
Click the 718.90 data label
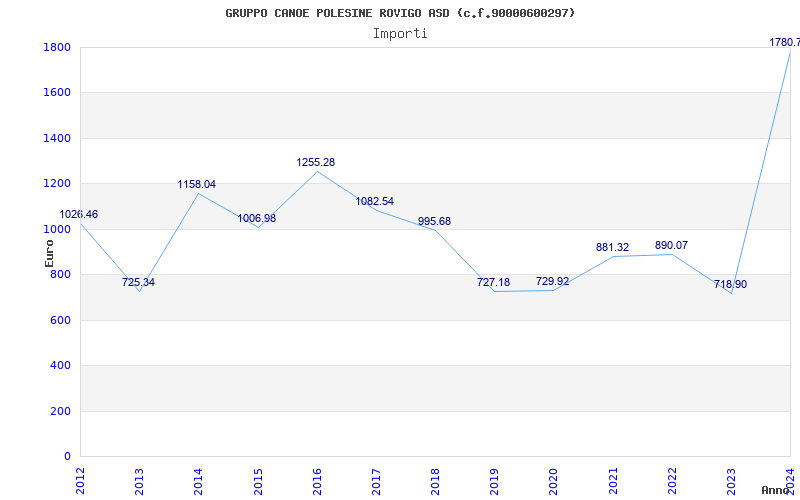730,284
